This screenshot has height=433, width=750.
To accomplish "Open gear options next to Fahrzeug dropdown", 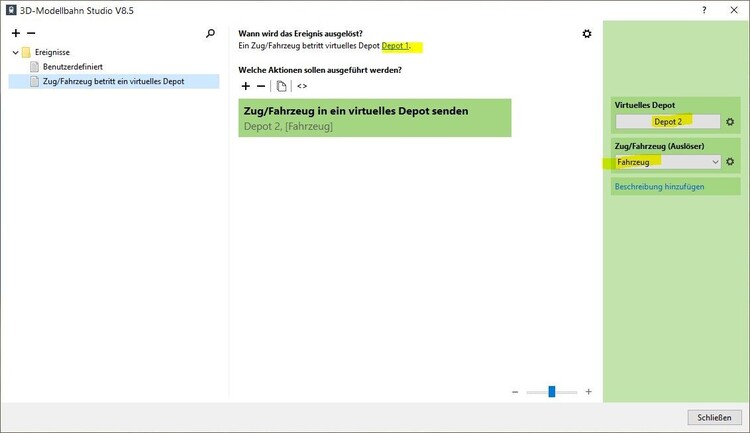I will coord(730,162).
